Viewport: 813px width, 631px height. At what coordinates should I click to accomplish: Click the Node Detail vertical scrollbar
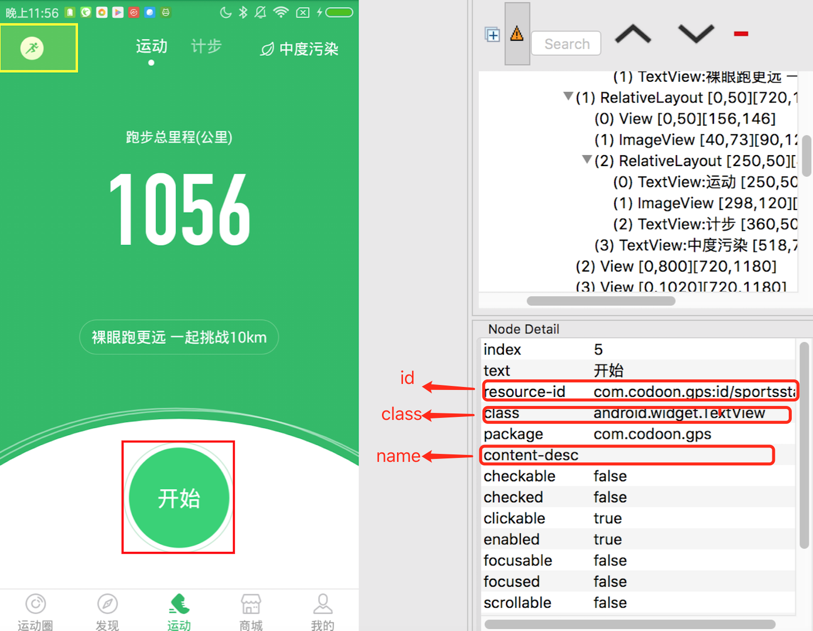(x=804, y=445)
